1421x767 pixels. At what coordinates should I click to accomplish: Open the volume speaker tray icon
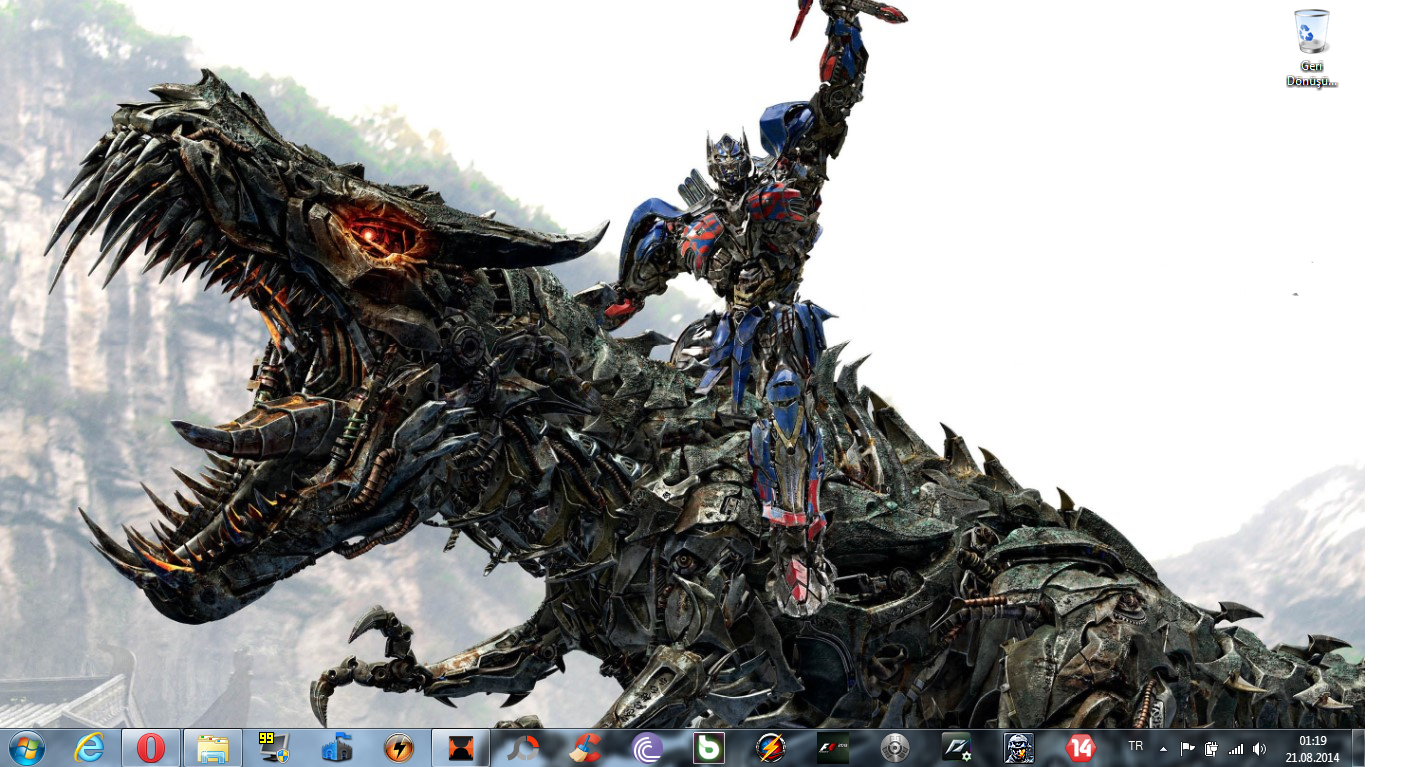(1259, 748)
